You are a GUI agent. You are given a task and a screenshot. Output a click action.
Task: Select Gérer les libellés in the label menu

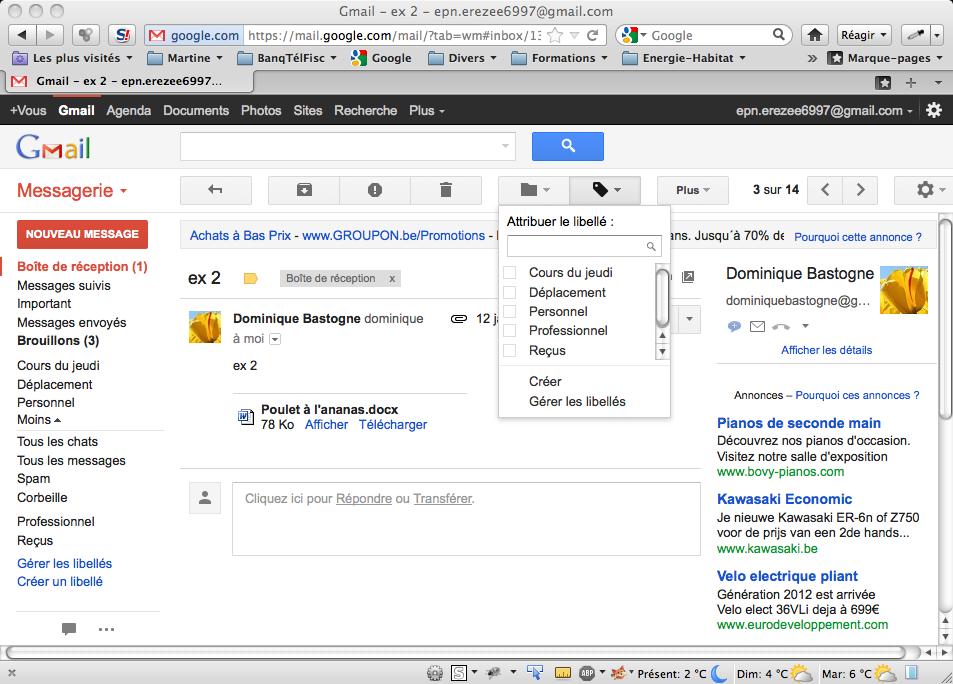[x=577, y=401]
